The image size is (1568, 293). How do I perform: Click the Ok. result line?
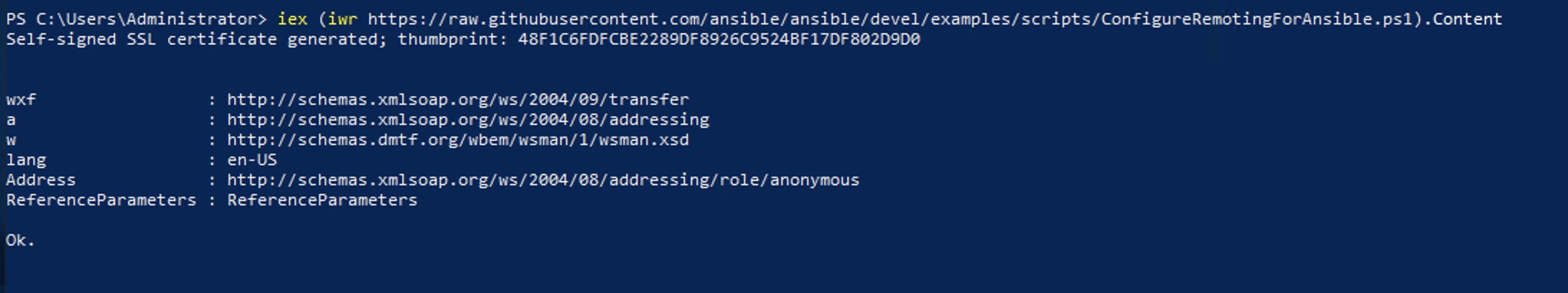(20, 241)
